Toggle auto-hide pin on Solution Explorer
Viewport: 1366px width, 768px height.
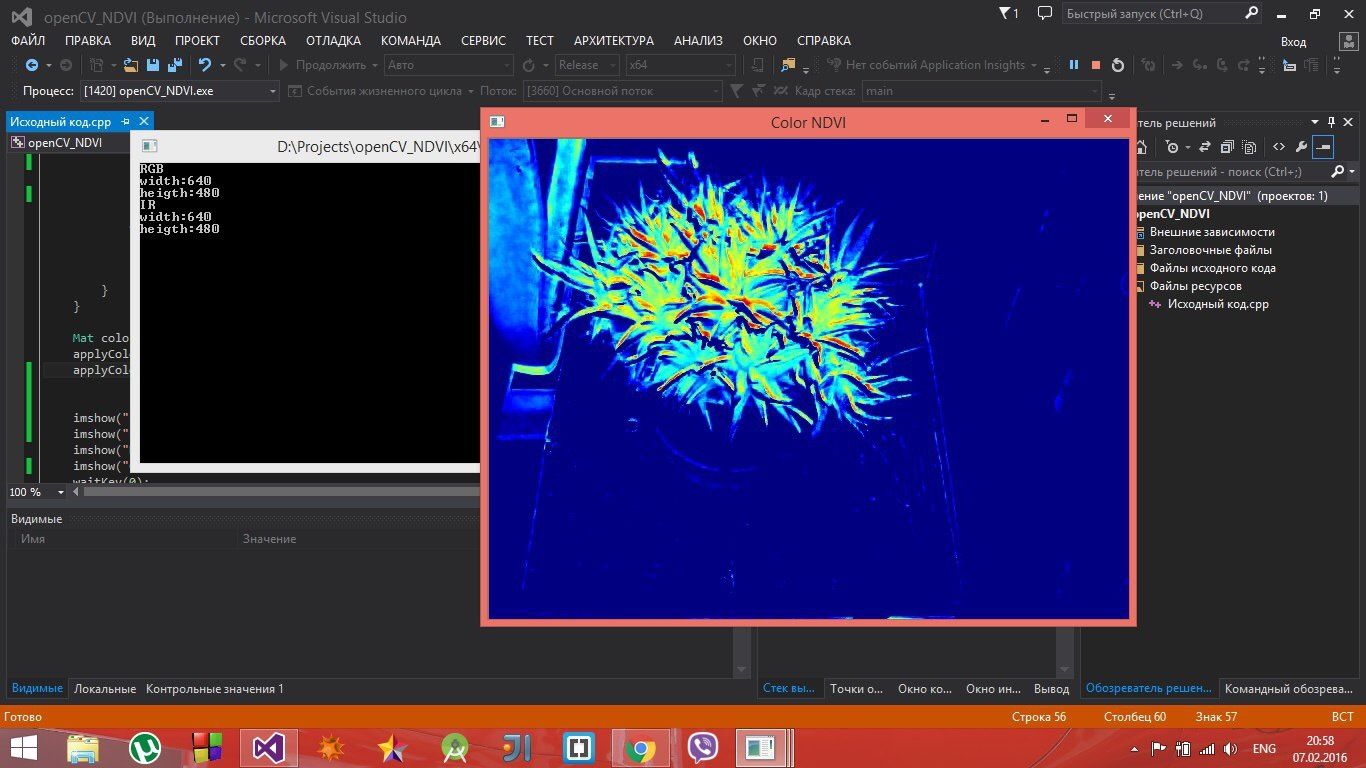pyautogui.click(x=1331, y=123)
